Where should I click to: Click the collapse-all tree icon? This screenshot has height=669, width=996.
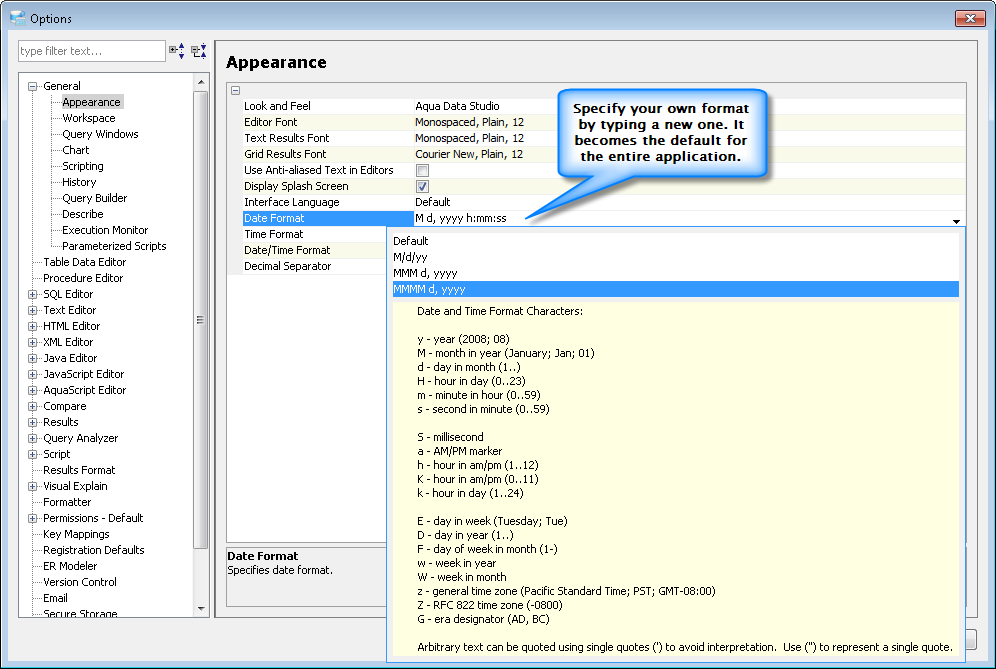coord(199,51)
